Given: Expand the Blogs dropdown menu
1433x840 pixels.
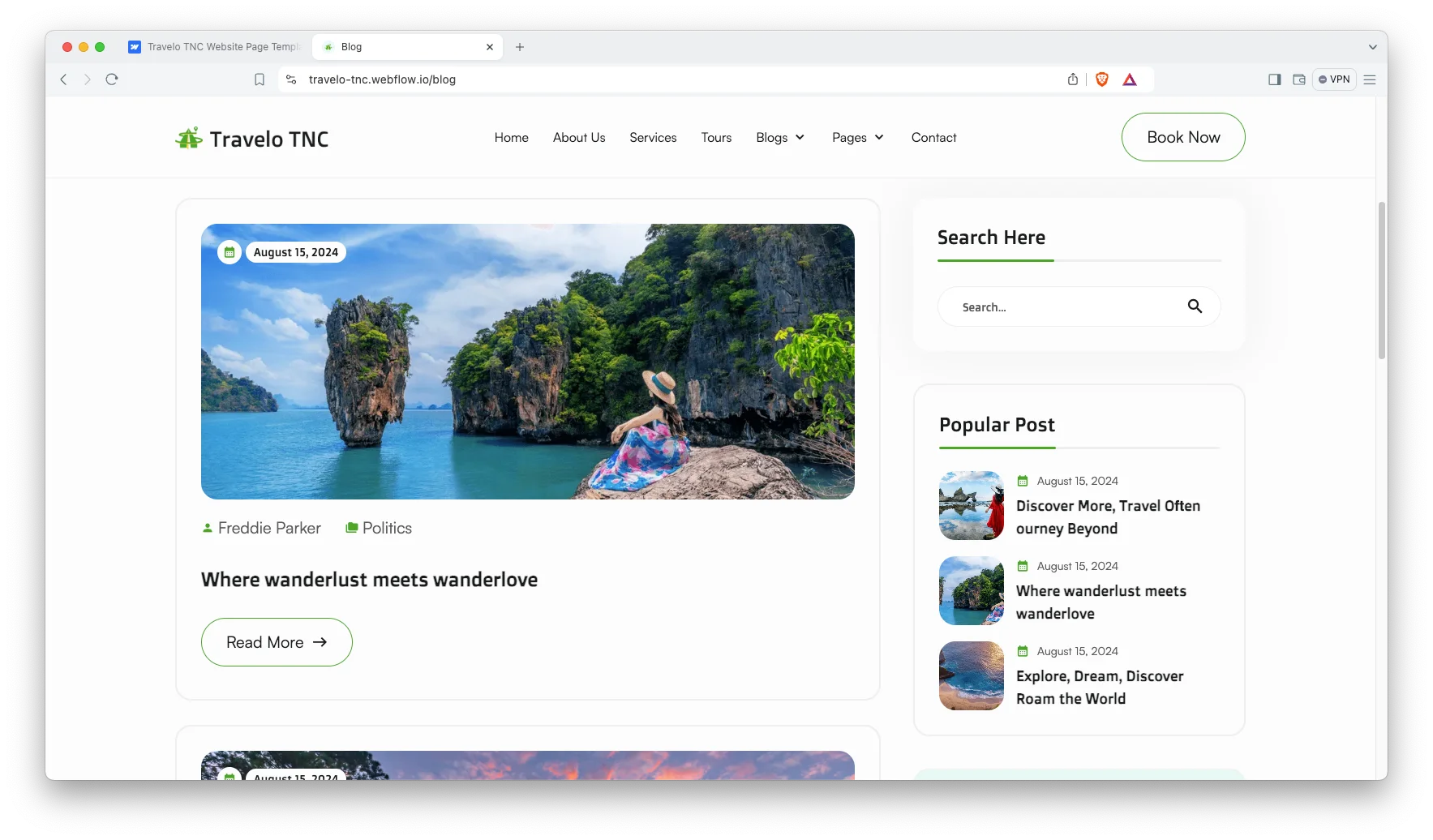Looking at the screenshot, I should [x=780, y=138].
